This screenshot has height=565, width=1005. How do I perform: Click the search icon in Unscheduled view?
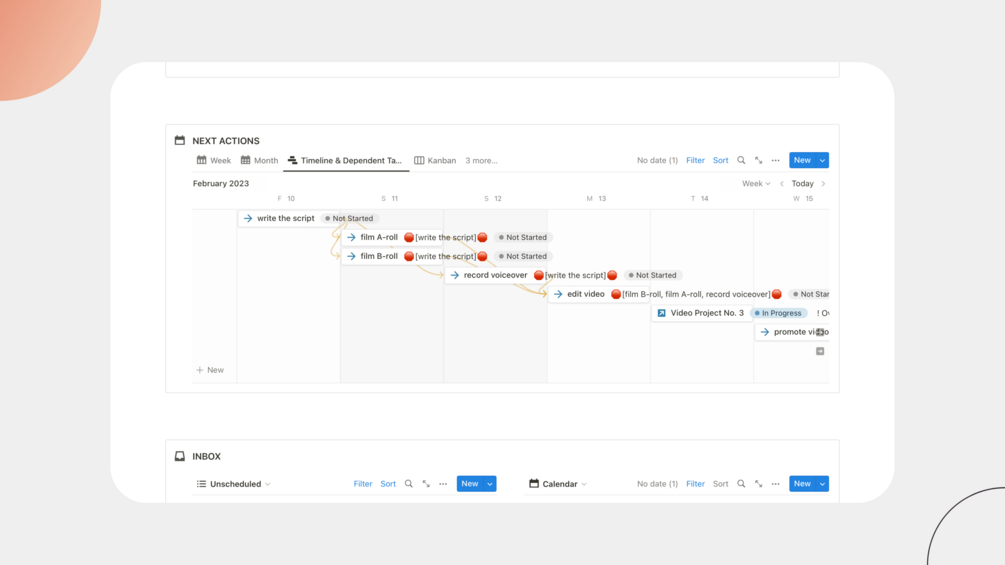click(x=408, y=484)
